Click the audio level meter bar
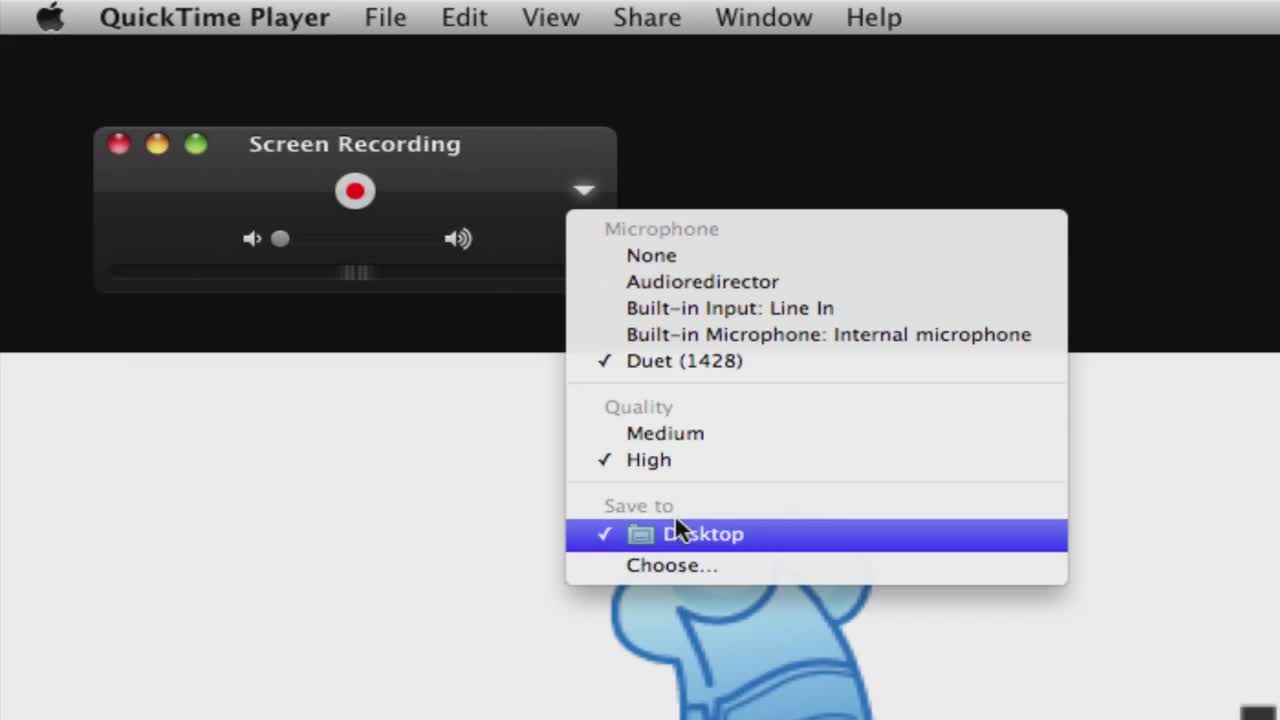The image size is (1280, 720). (337, 272)
